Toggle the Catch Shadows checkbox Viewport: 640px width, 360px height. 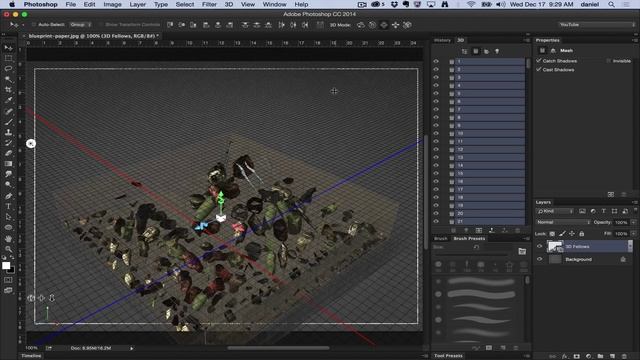[539, 60]
